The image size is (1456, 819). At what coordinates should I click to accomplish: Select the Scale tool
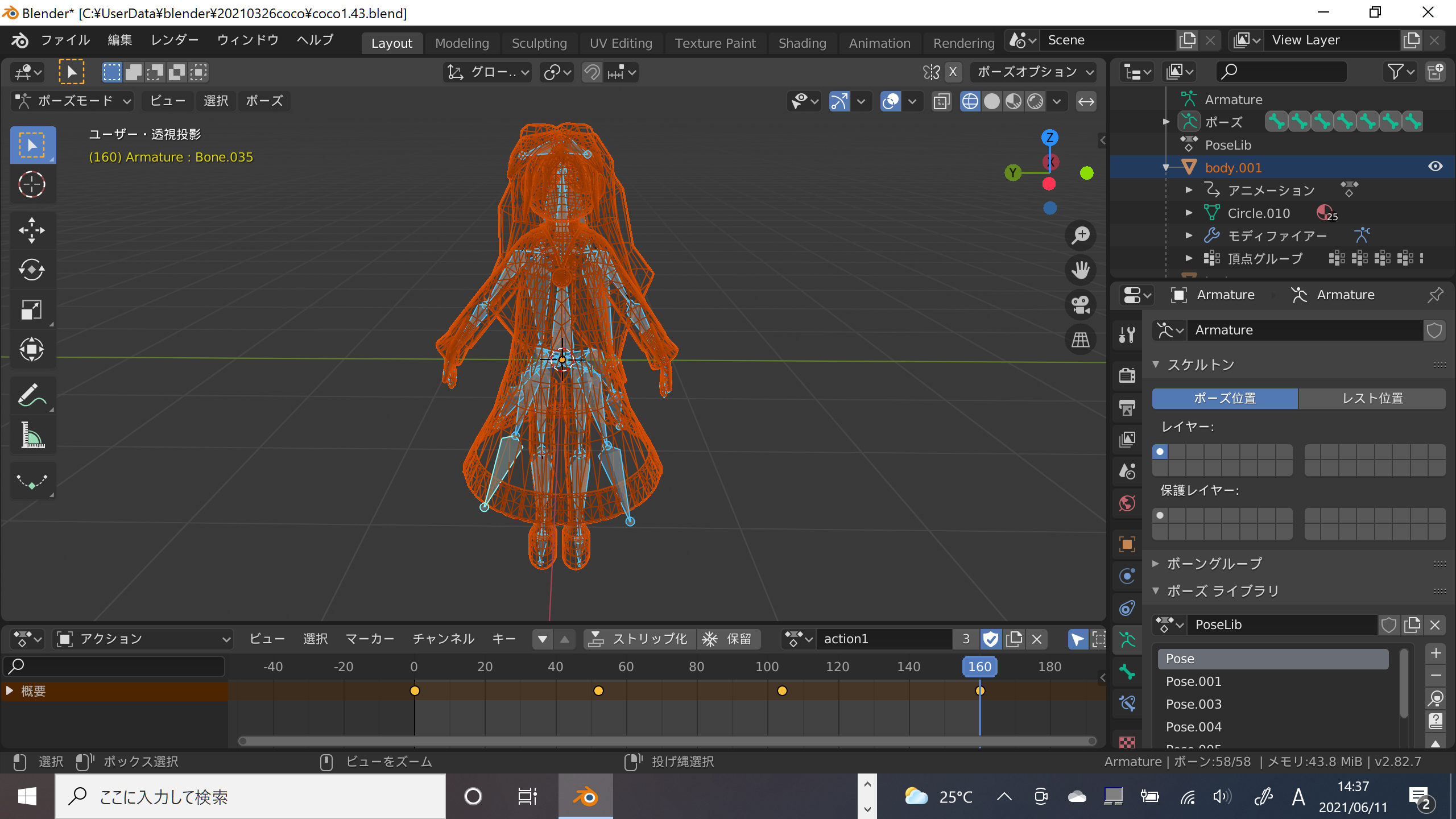32,310
